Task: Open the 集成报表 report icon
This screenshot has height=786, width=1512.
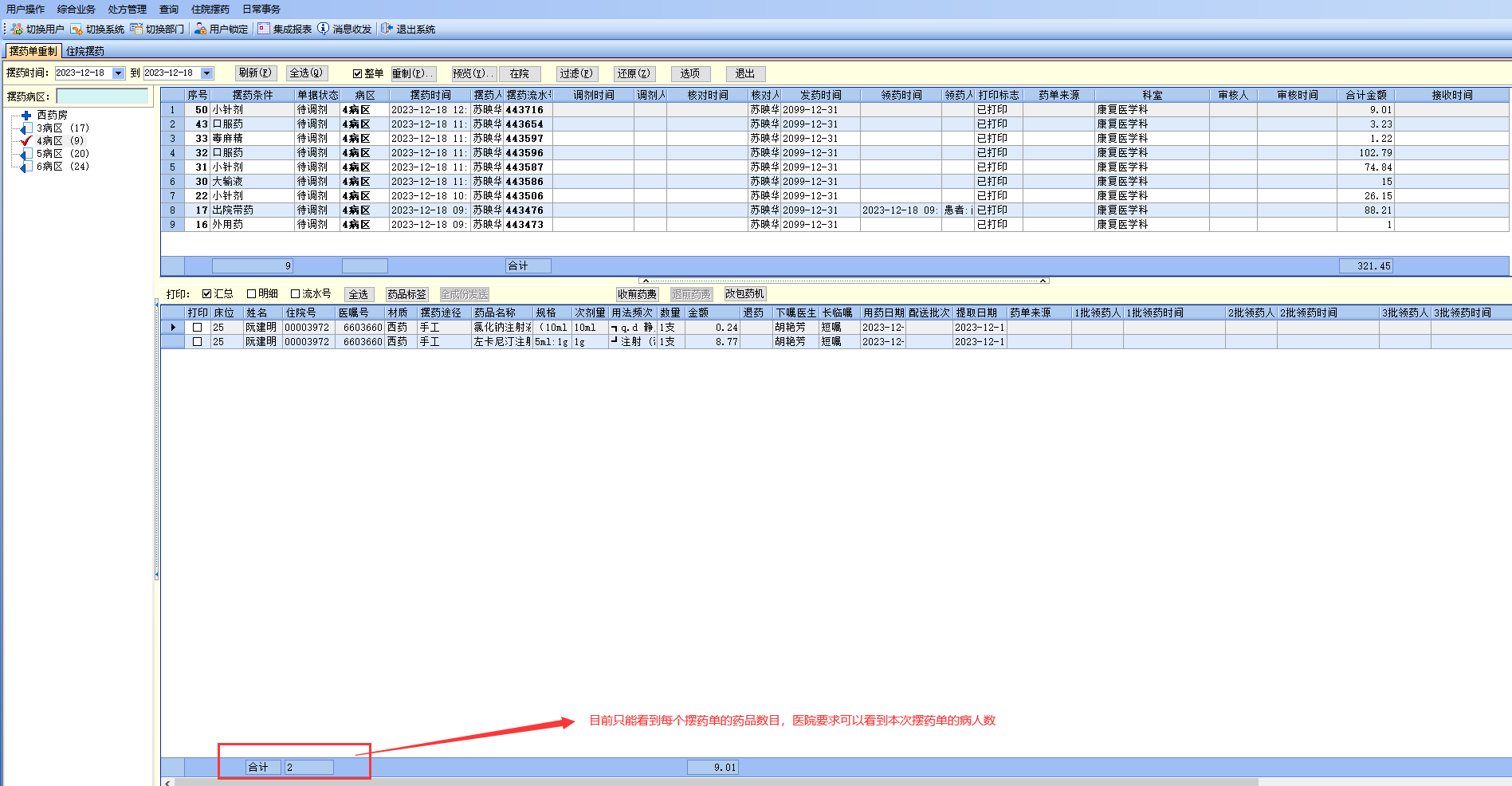Action: 264,29
